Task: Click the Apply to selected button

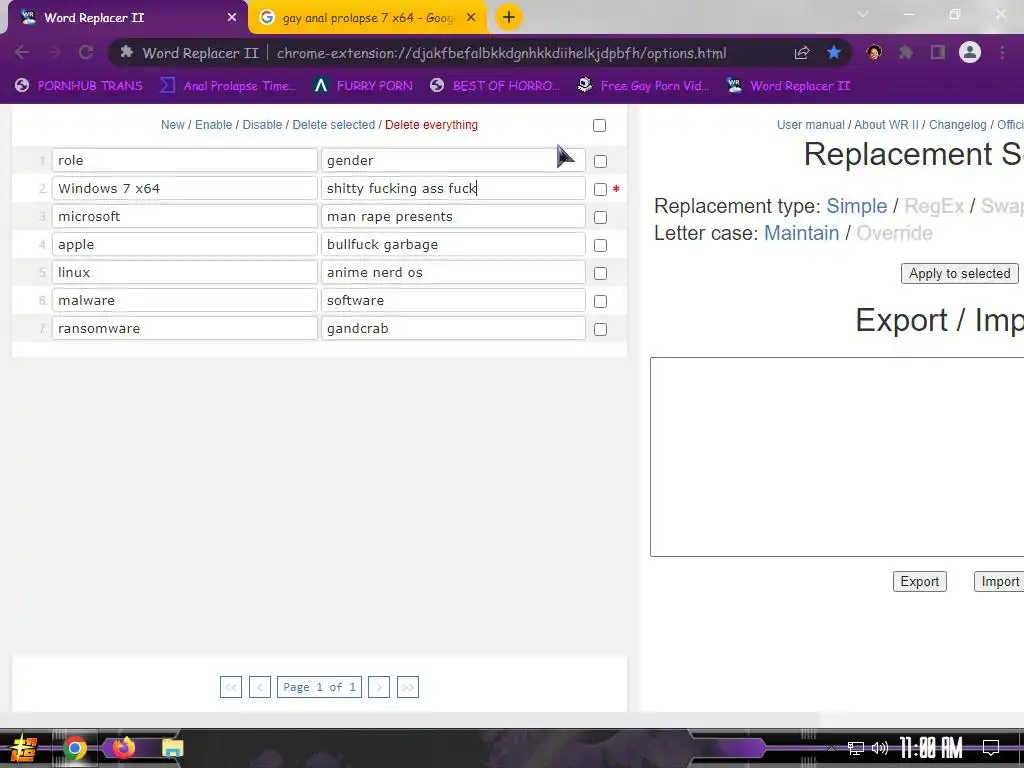Action: [x=959, y=274]
